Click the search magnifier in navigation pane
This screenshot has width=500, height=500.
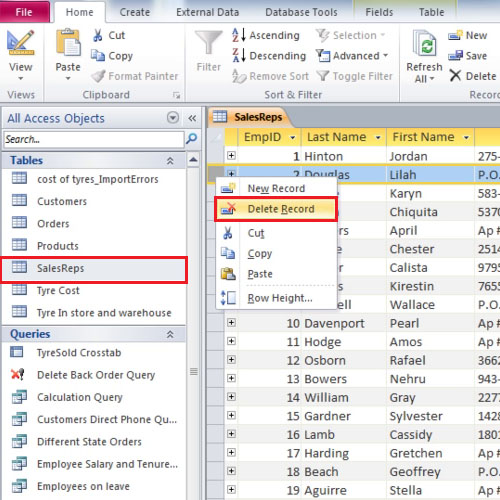click(x=191, y=138)
